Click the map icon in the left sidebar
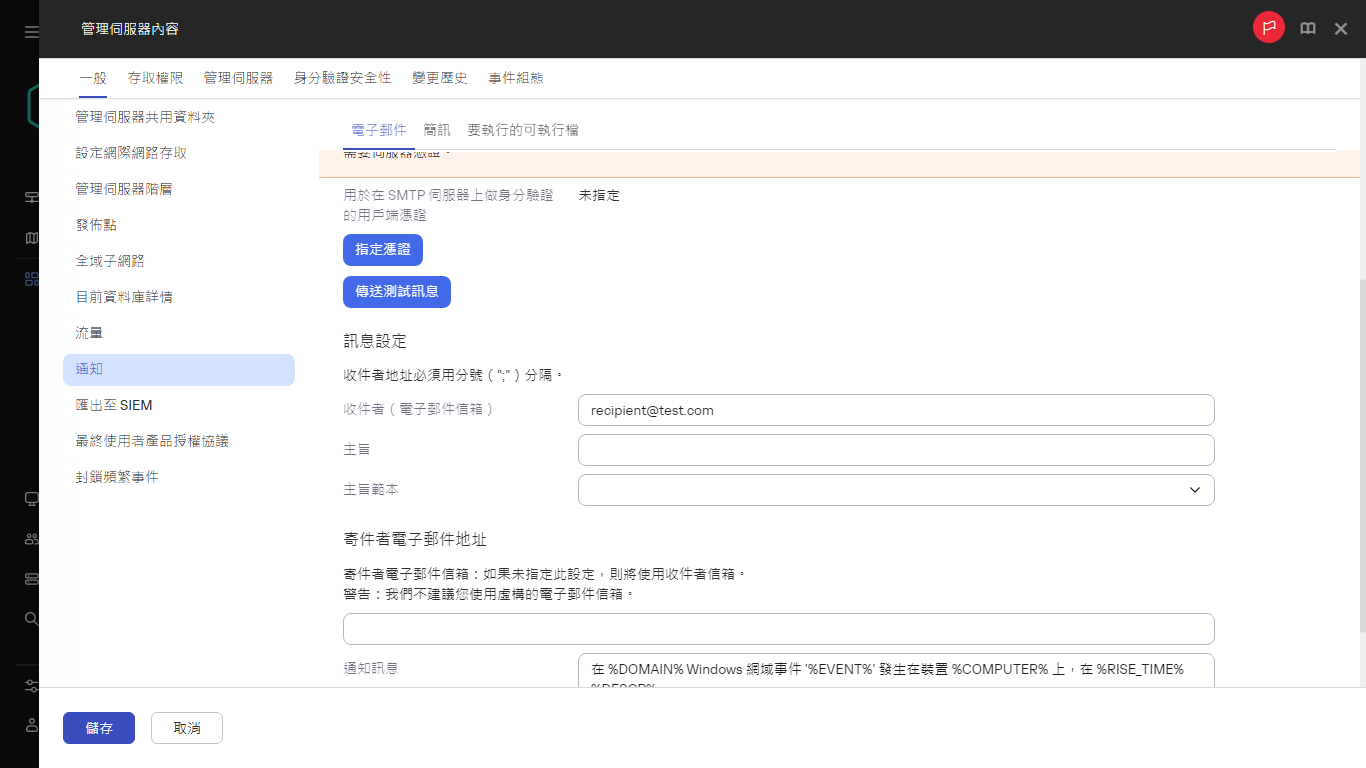 click(31, 238)
